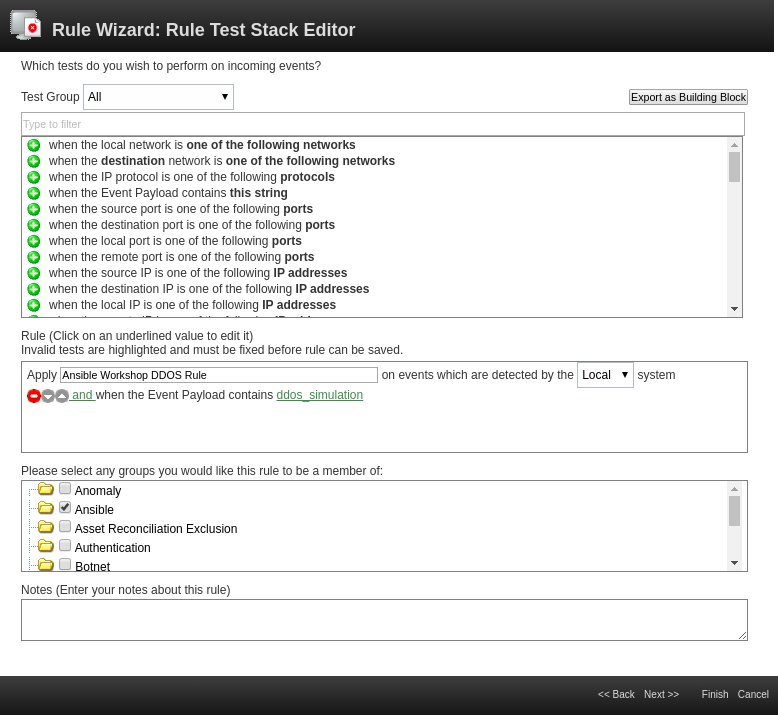Select 'when the remote port is' test text
778x715 pixels.
(181, 257)
